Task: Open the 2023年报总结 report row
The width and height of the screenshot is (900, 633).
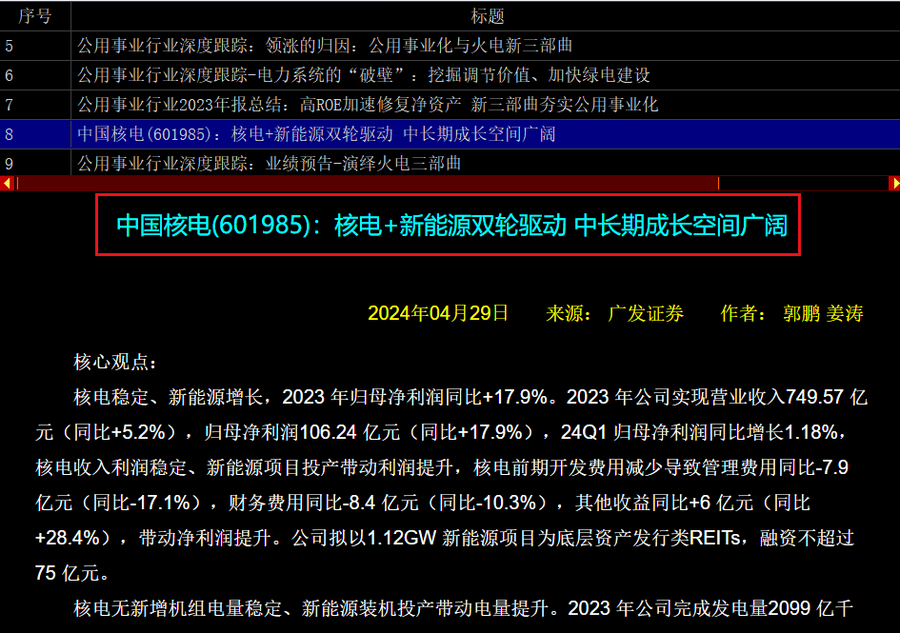Action: pos(367,104)
